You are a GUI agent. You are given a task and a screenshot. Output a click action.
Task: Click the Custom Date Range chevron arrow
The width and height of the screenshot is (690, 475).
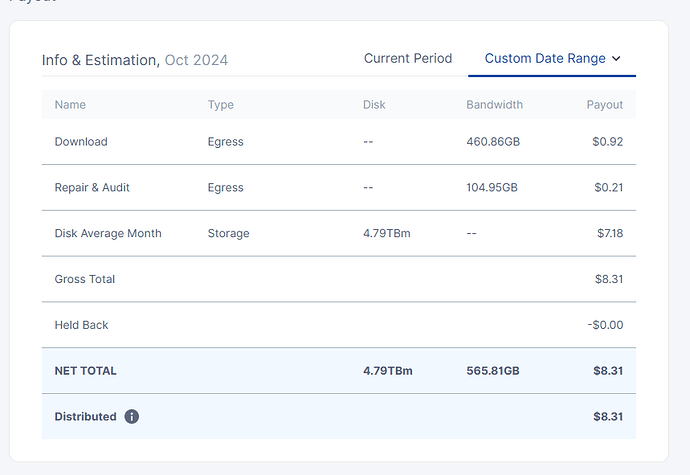click(616, 59)
